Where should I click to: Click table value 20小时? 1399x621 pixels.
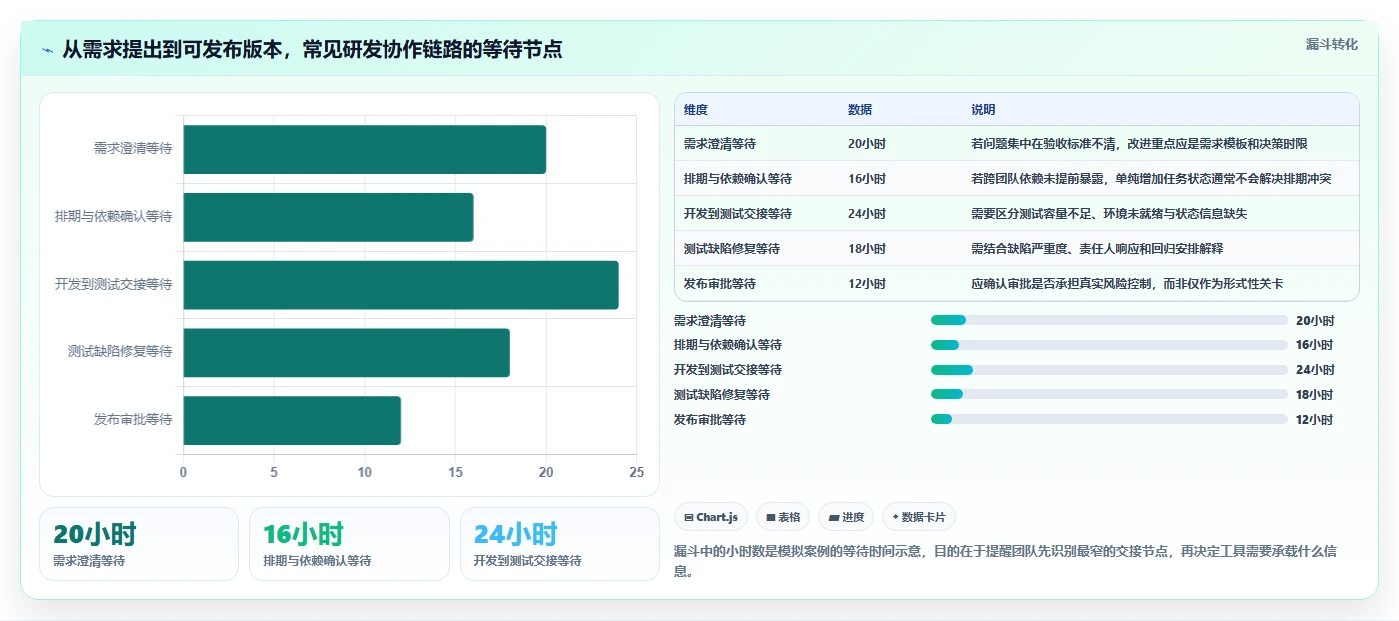[x=867, y=144]
